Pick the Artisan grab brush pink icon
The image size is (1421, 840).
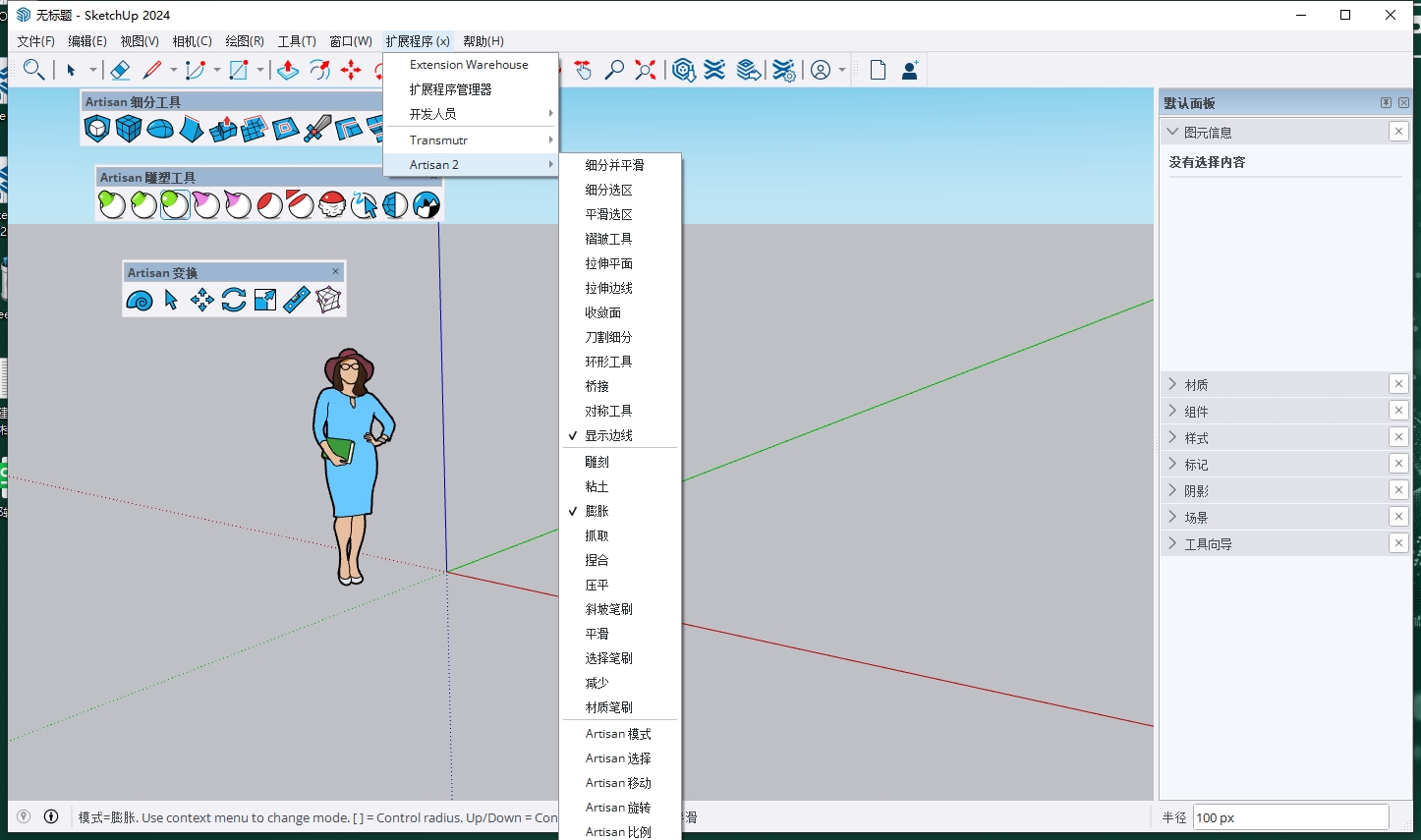[x=206, y=204]
